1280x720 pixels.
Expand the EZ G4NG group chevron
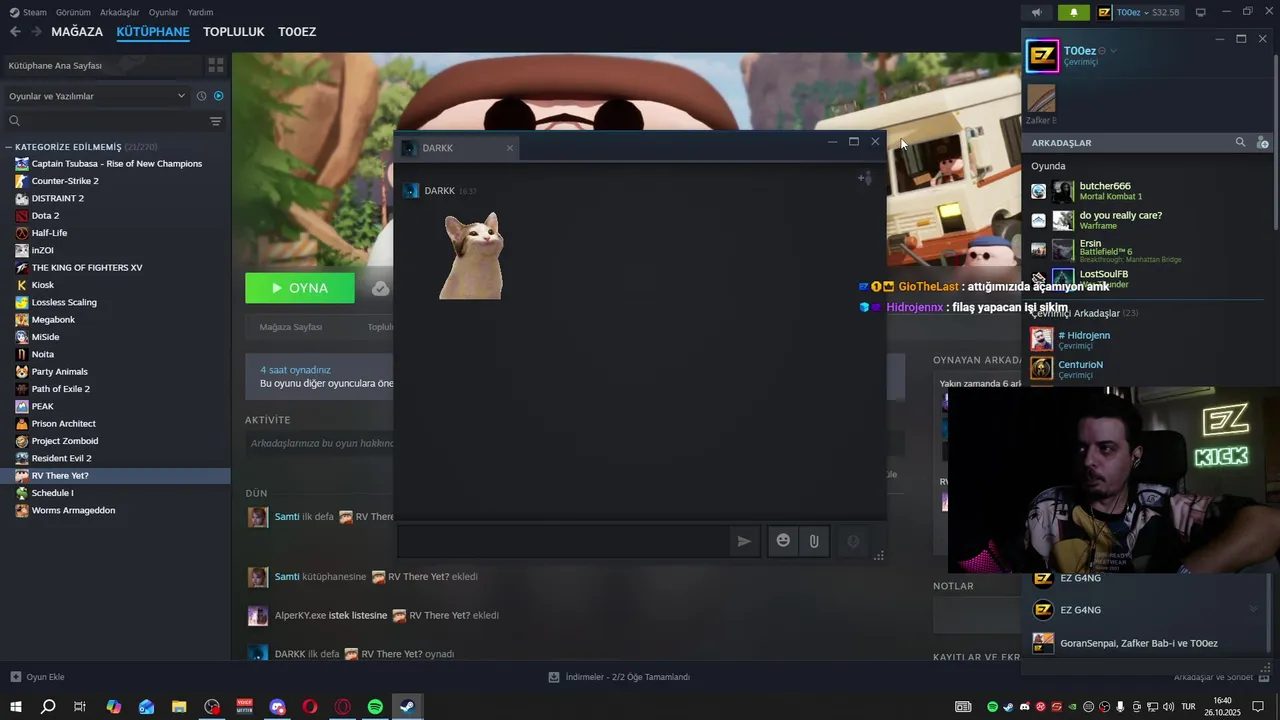coord(1253,610)
